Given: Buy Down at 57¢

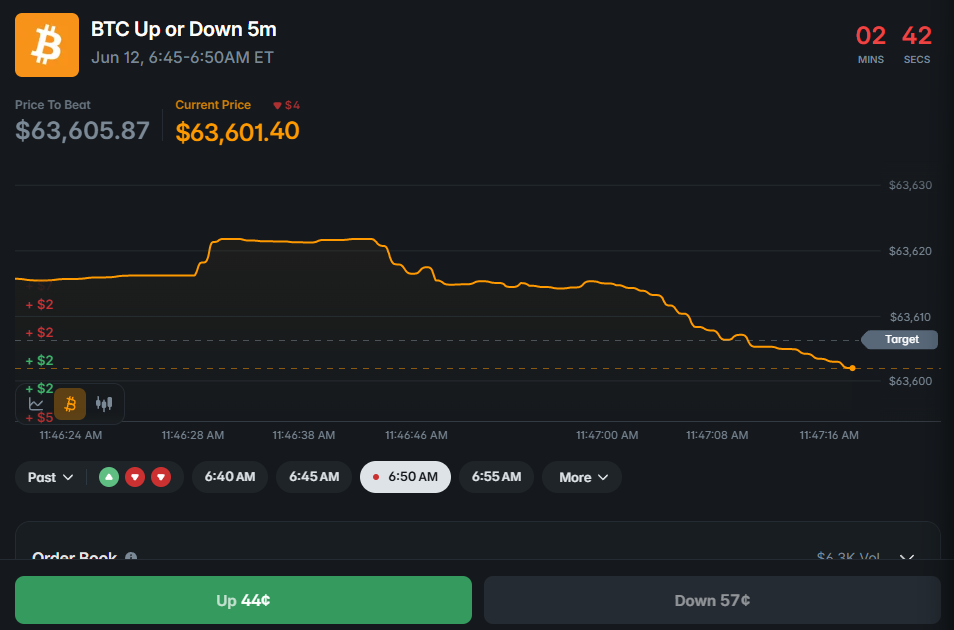Looking at the screenshot, I should coord(712,600).
